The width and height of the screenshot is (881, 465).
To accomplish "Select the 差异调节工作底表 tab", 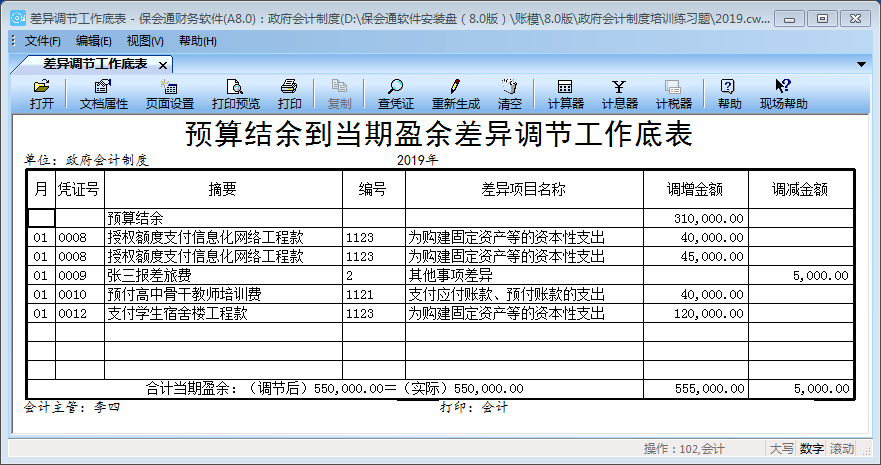I will [94, 64].
